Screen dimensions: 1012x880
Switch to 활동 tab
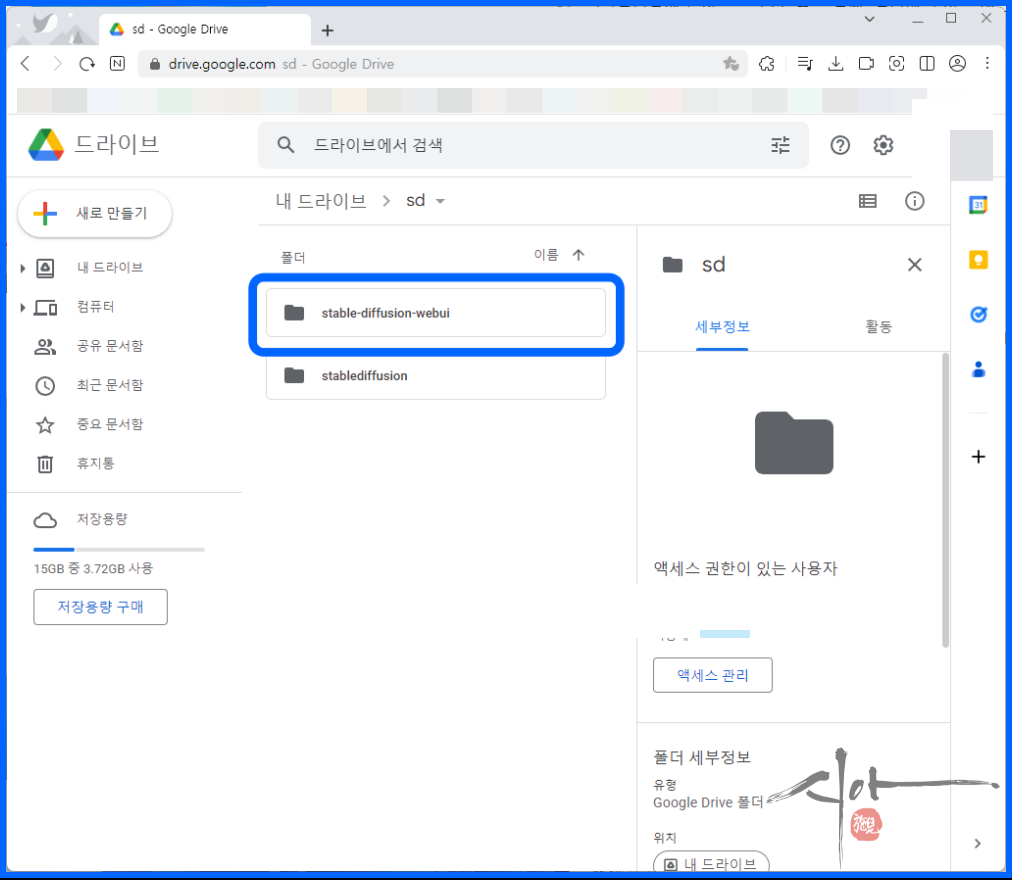[x=878, y=327]
